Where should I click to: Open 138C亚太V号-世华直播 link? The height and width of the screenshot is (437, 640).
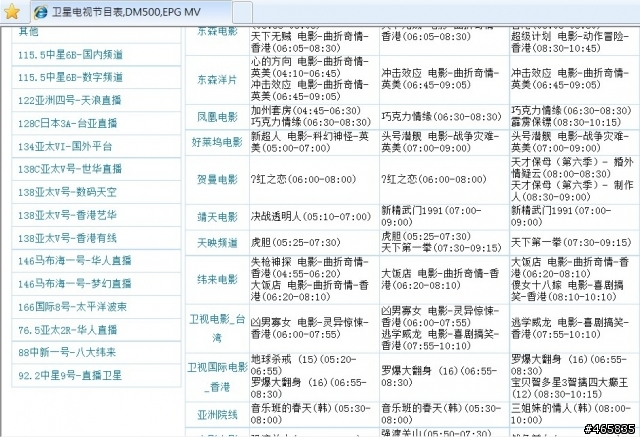(70, 169)
